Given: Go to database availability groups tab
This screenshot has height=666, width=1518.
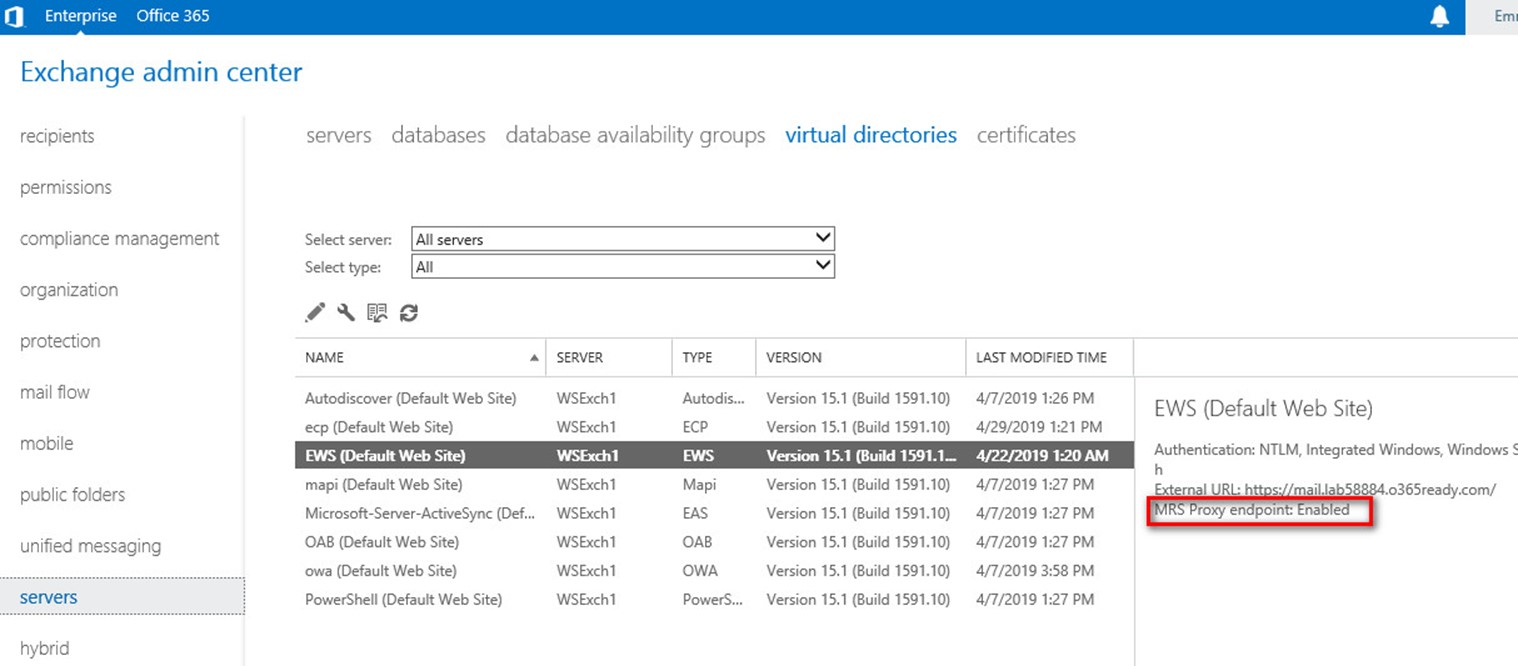Looking at the screenshot, I should click(635, 135).
